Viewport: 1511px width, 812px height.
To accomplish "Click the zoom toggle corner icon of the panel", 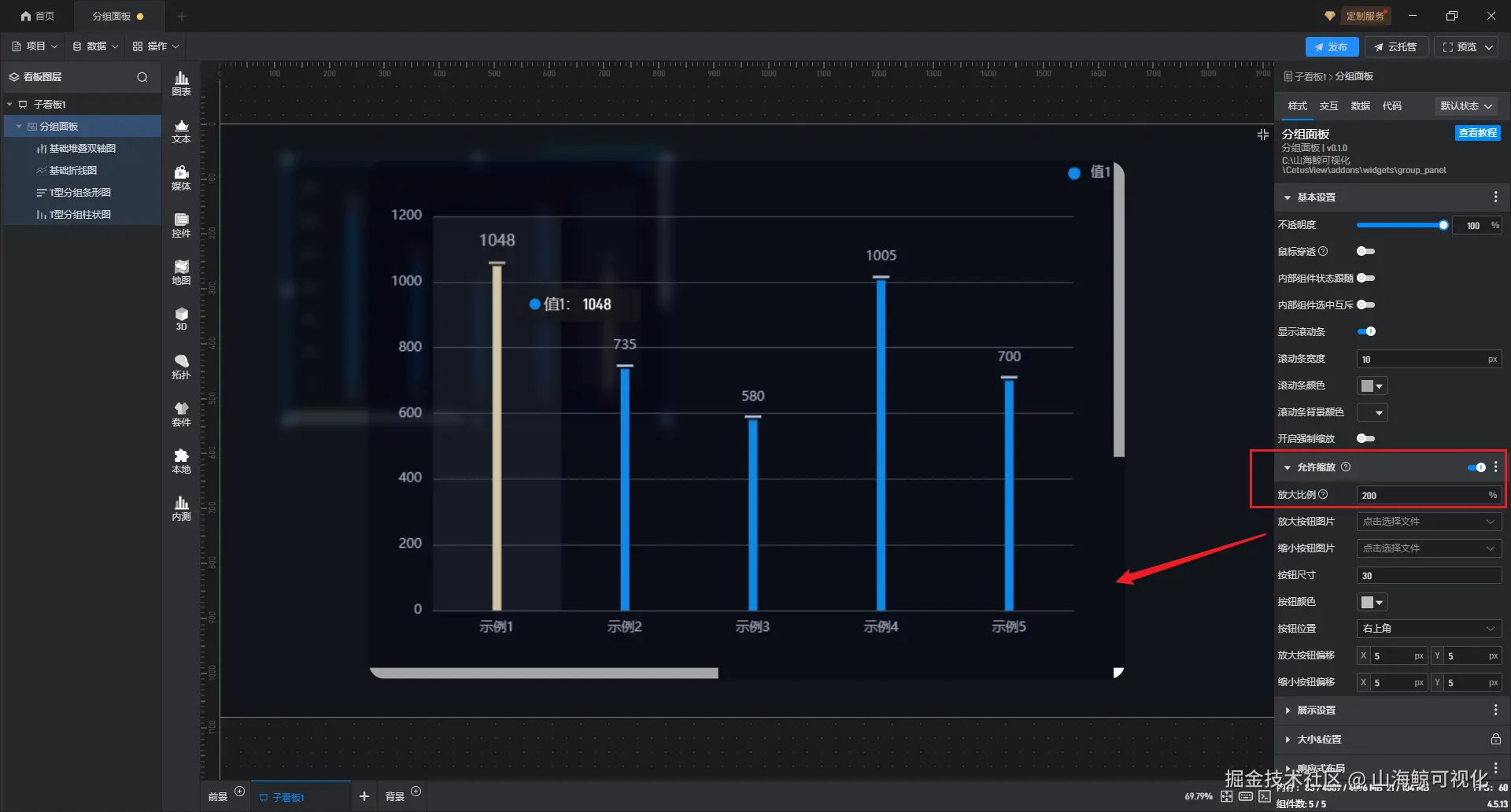I will tap(1118, 673).
